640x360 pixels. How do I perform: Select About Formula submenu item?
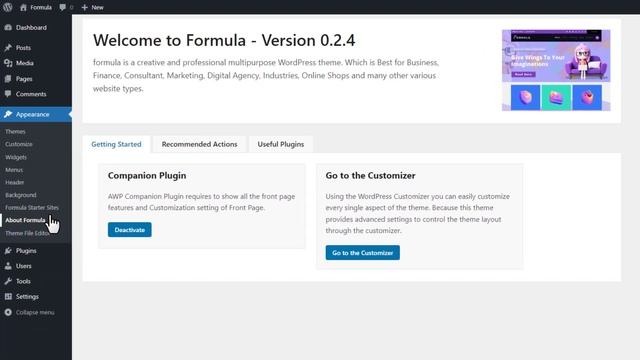tap(25, 220)
